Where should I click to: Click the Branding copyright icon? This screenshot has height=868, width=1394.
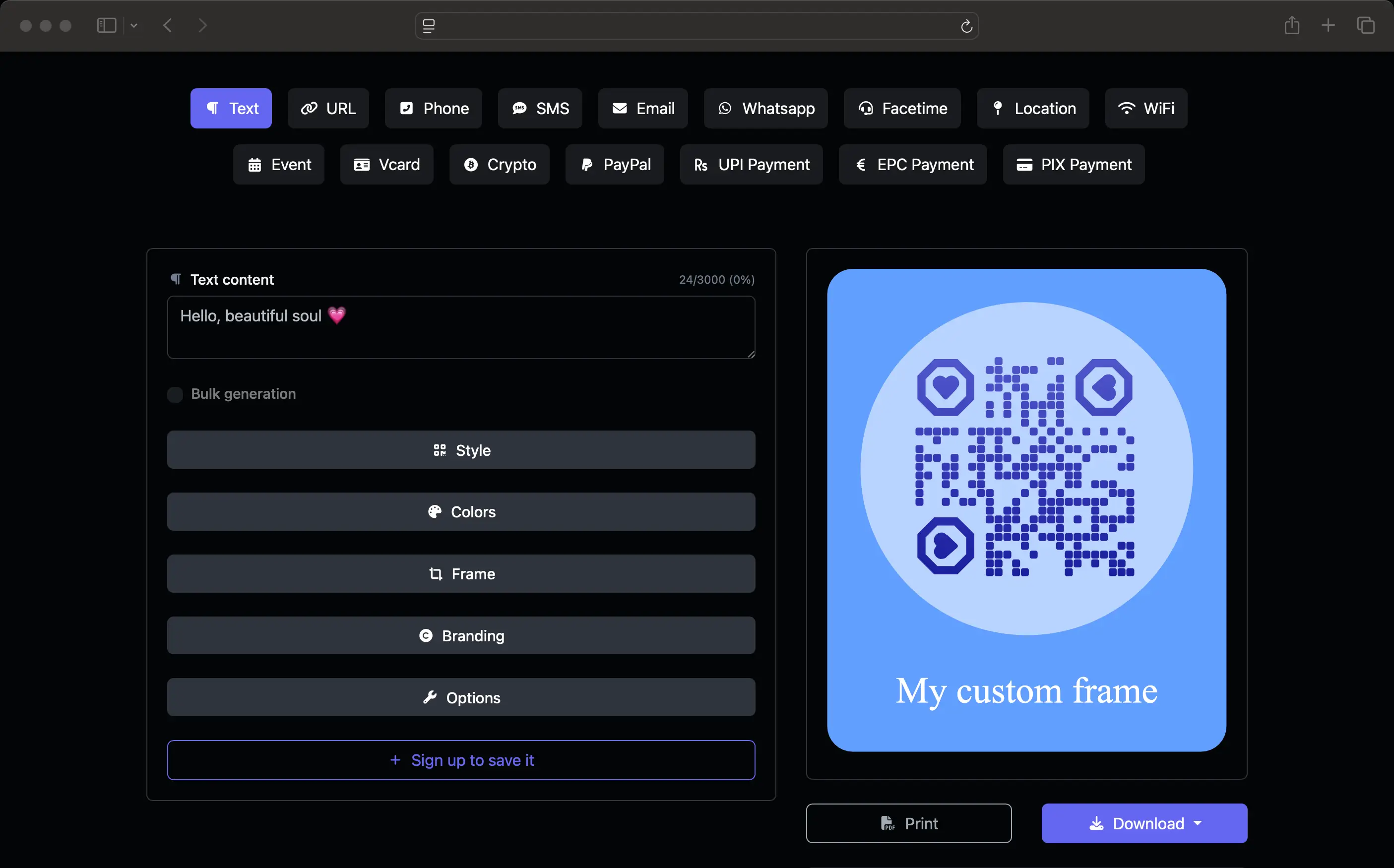tap(426, 635)
